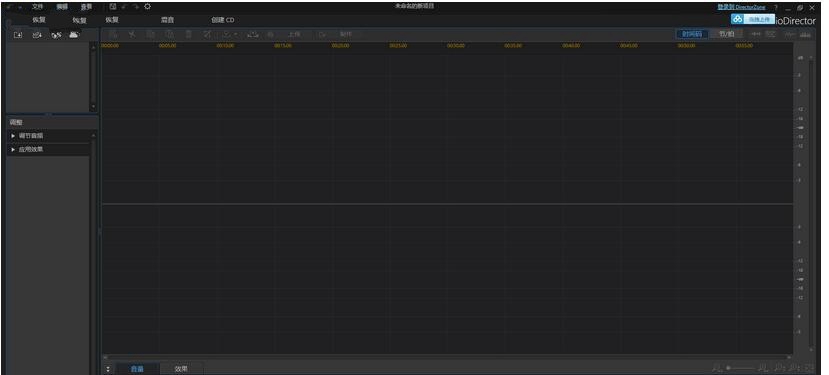Select the scissors cut tool
Viewport: 829px width, 375px height.
pos(132,34)
